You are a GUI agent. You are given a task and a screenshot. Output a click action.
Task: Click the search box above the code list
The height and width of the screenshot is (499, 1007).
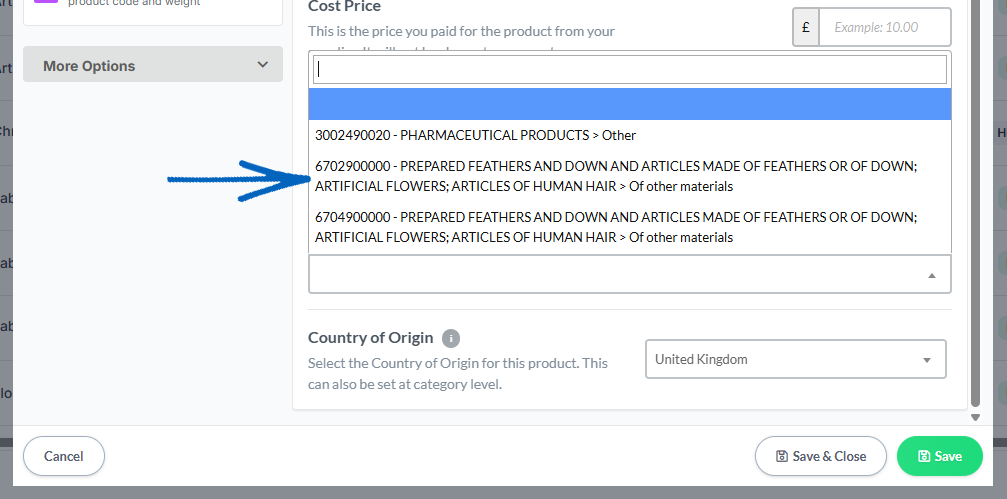pos(629,69)
